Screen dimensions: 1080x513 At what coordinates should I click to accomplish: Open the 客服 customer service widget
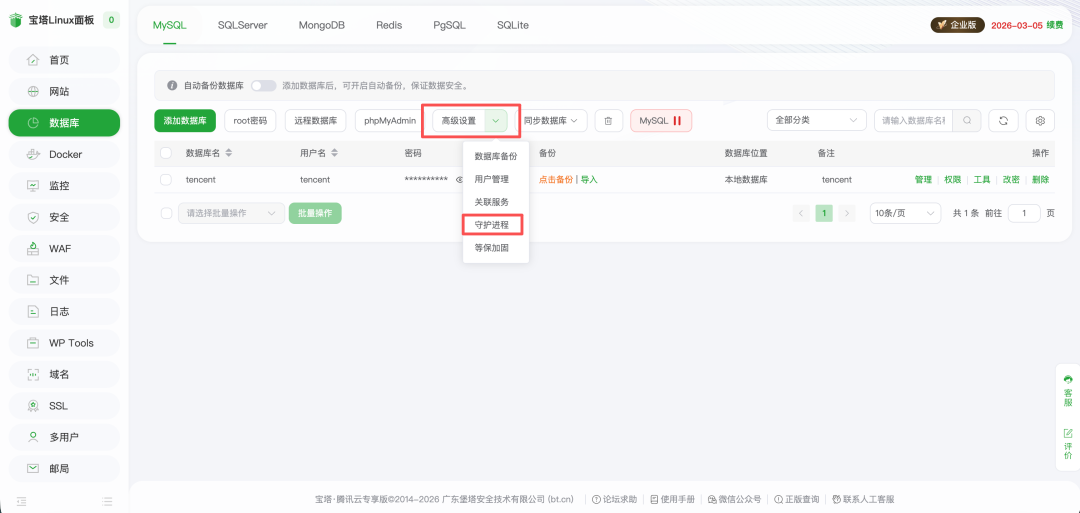pyautogui.click(x=1068, y=391)
